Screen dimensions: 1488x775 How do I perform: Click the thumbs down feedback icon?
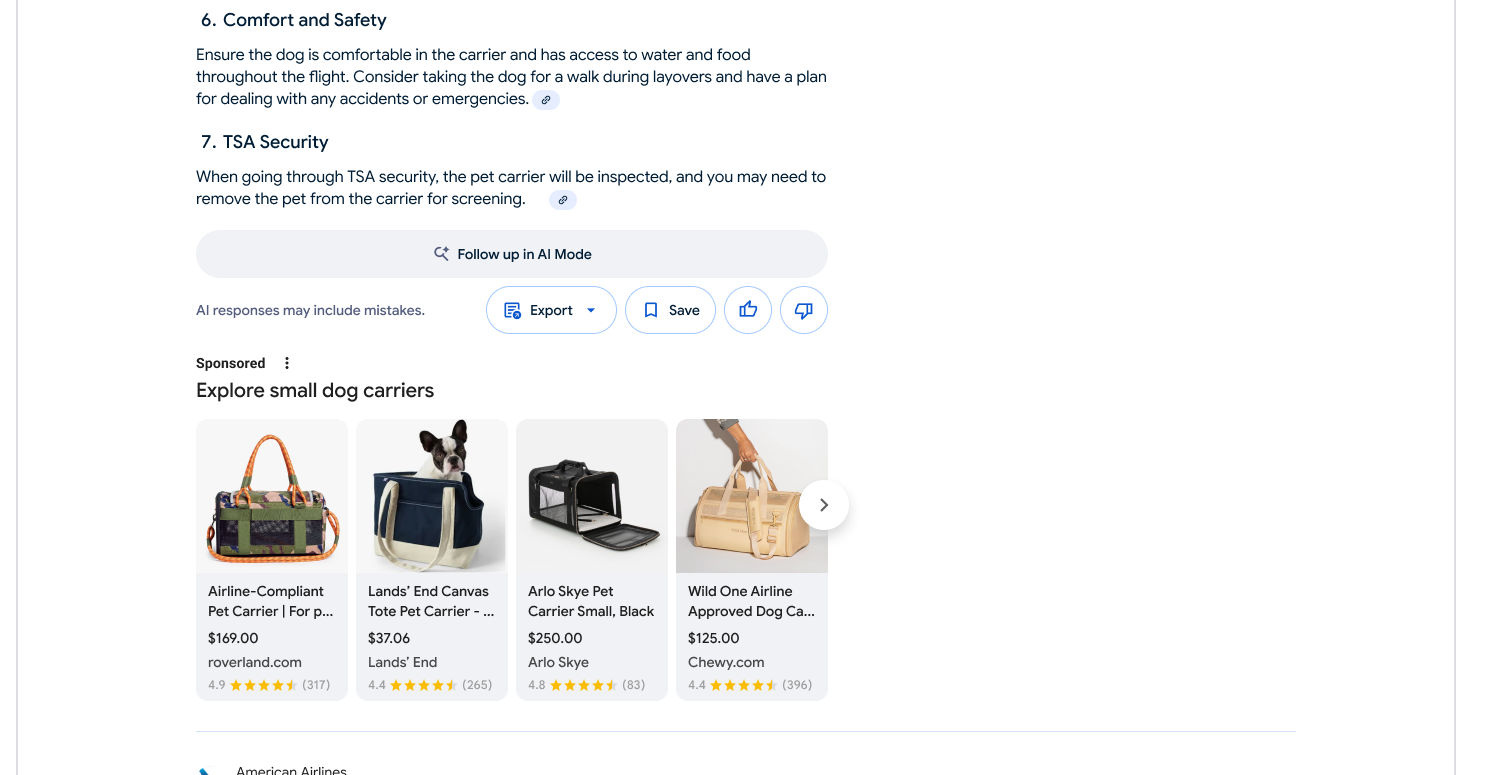pos(804,310)
